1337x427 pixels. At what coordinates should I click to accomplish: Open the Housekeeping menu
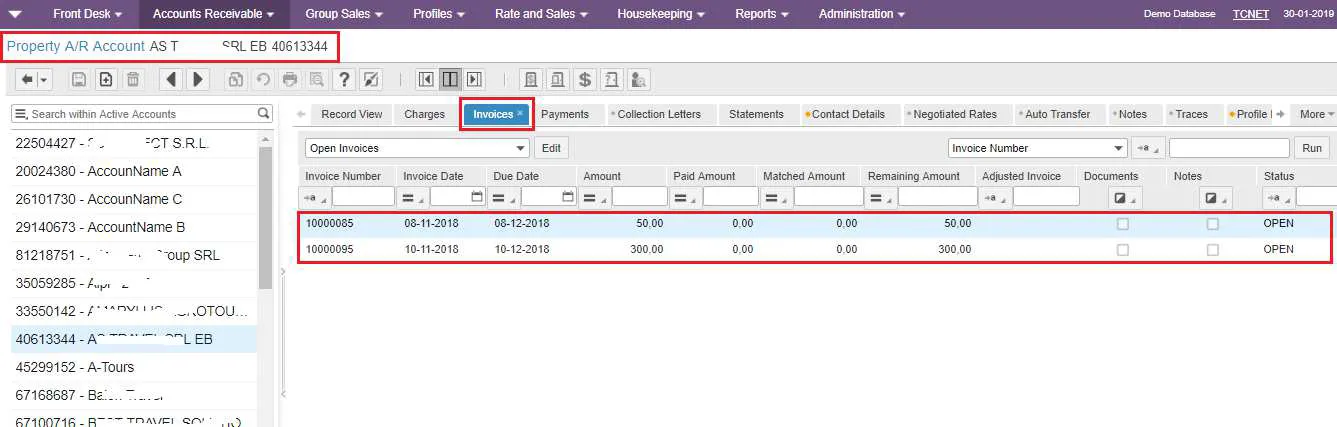point(661,14)
